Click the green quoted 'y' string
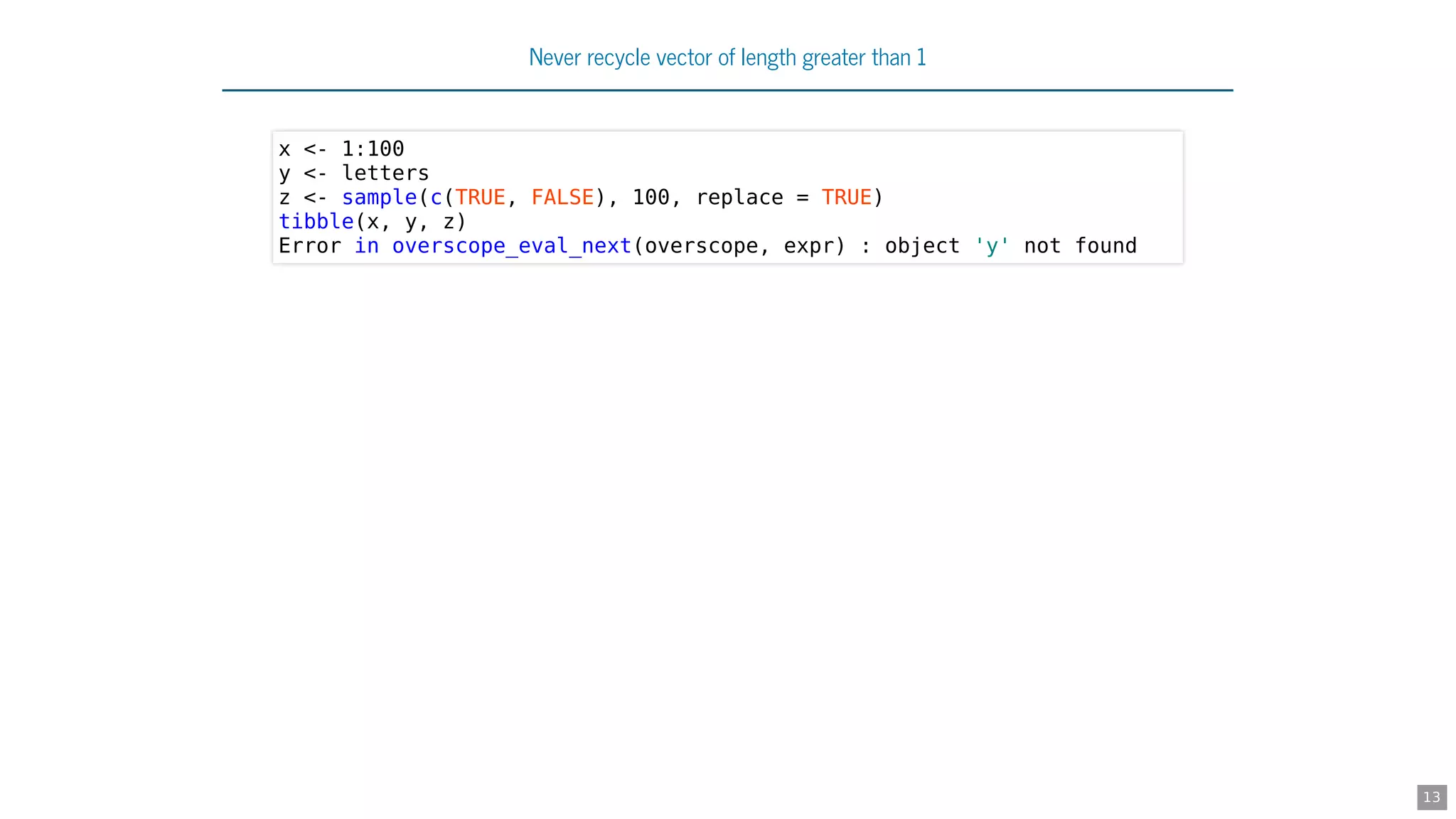The width and height of the screenshot is (1456, 819). (x=992, y=245)
